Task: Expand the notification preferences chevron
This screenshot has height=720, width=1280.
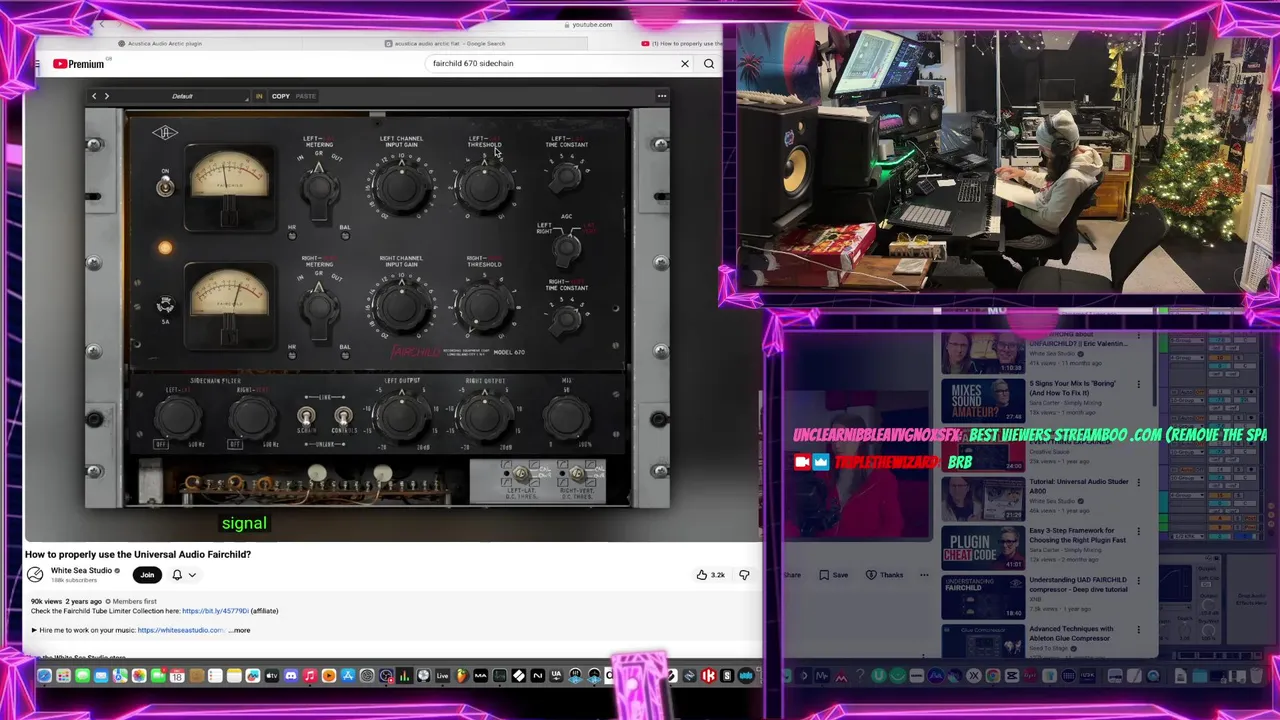Action: click(x=192, y=575)
